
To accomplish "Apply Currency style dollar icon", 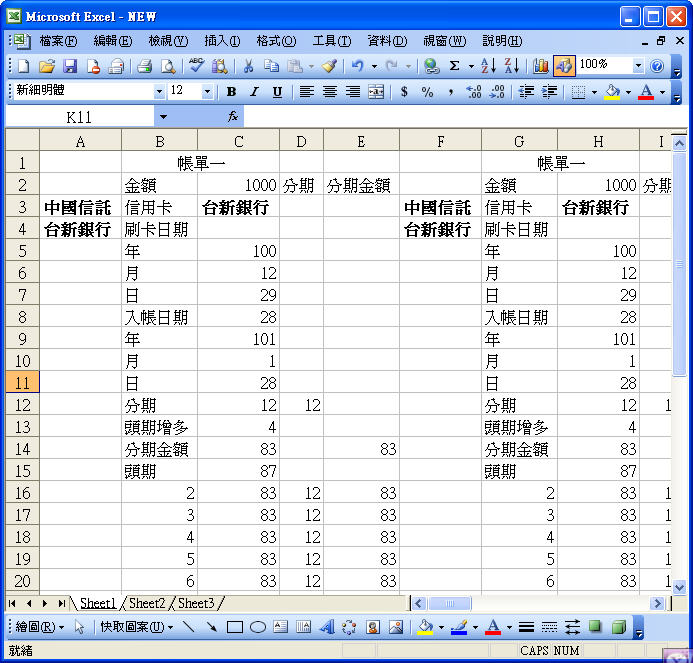I will [404, 92].
